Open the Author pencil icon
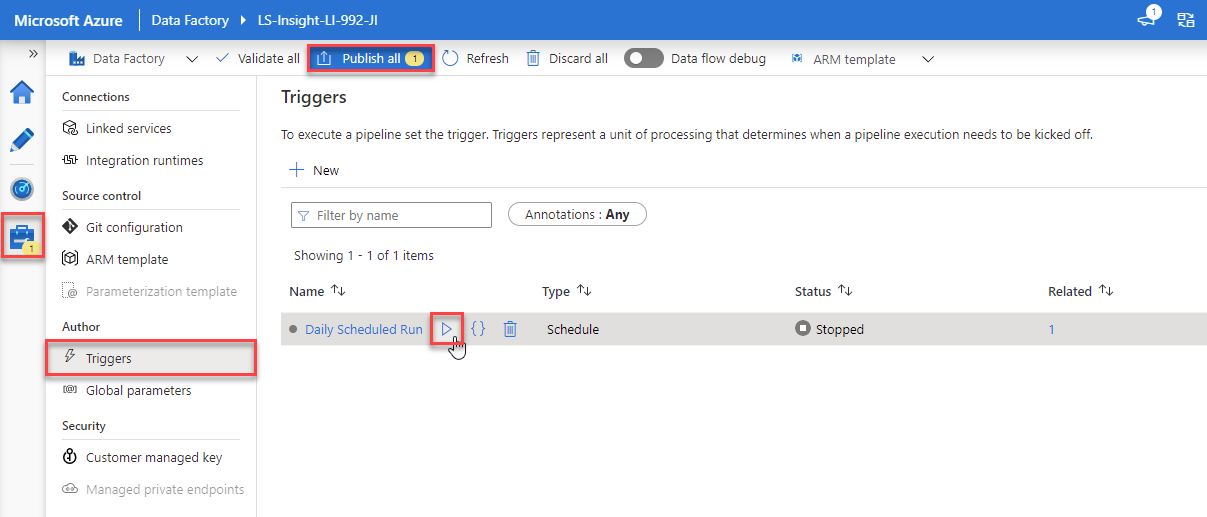This screenshot has height=517, width=1207. point(22,140)
